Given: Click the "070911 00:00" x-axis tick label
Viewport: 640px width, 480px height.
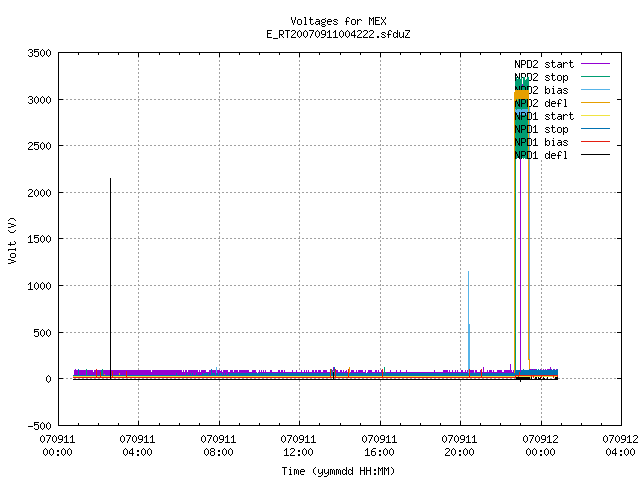Looking at the screenshot, I should tap(58, 446).
